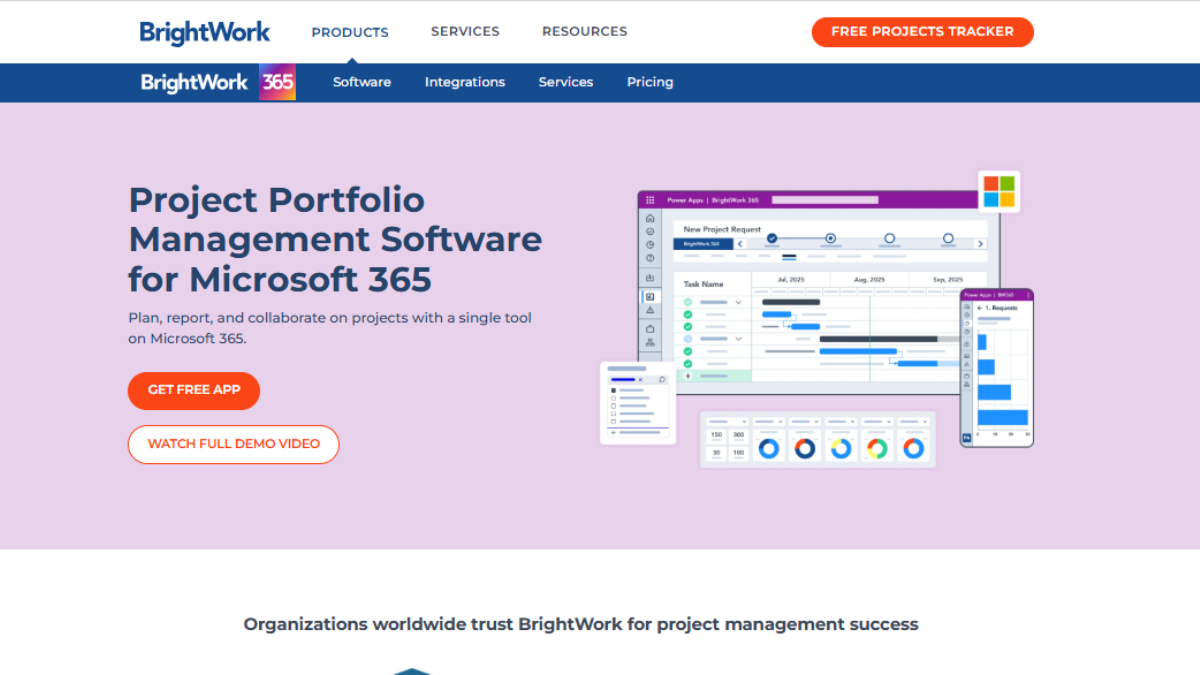Click the plus icon to add a task

(x=688, y=376)
